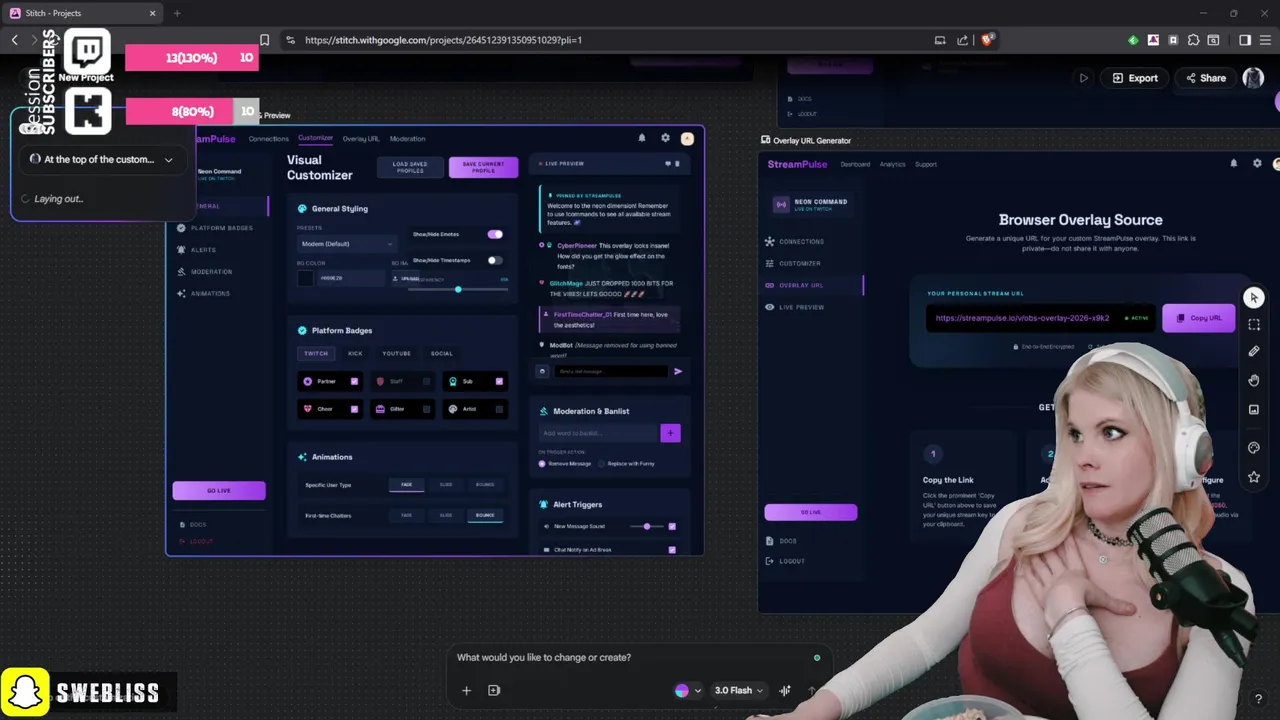Click the share page icon in address bar

[962, 40]
